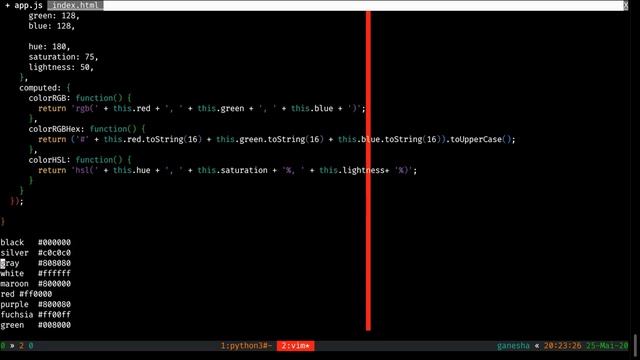
Task: Click toUpperCase() in the hex return line
Action: [482, 140]
